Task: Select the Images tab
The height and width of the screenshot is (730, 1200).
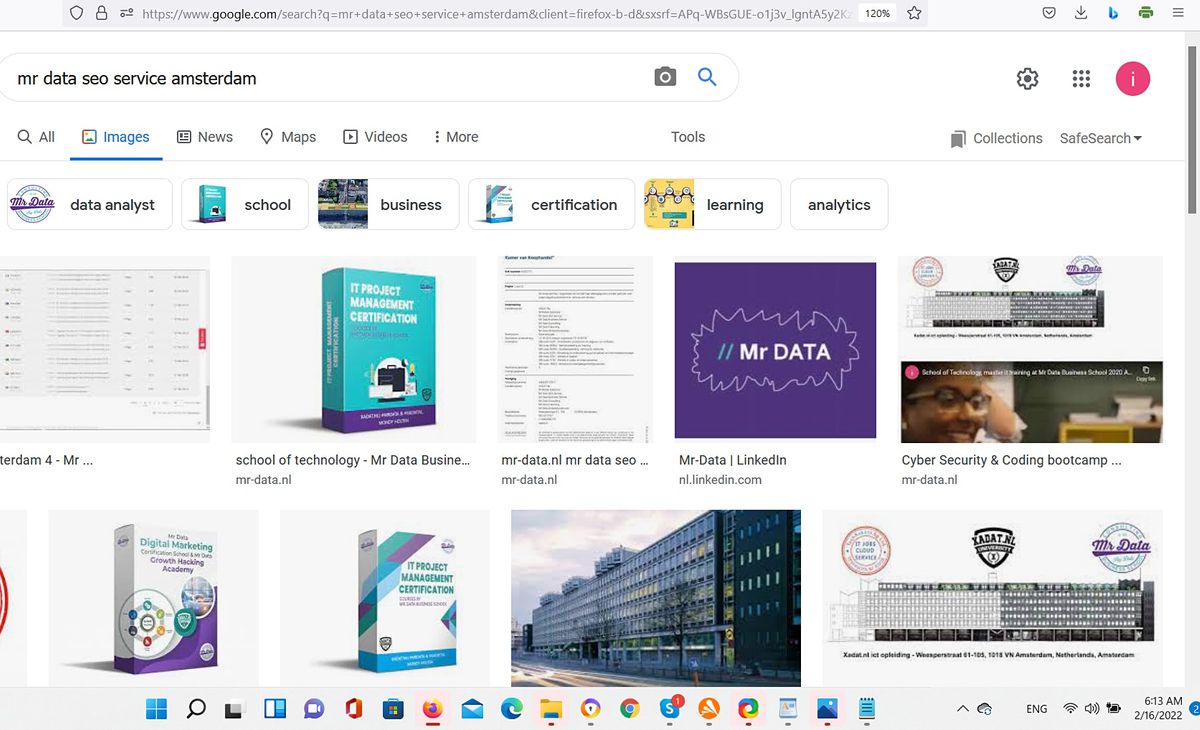Action: click(x=115, y=137)
